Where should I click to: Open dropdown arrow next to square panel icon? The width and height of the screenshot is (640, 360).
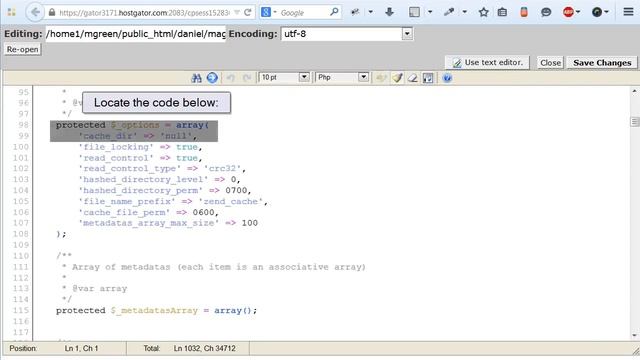(430, 12)
